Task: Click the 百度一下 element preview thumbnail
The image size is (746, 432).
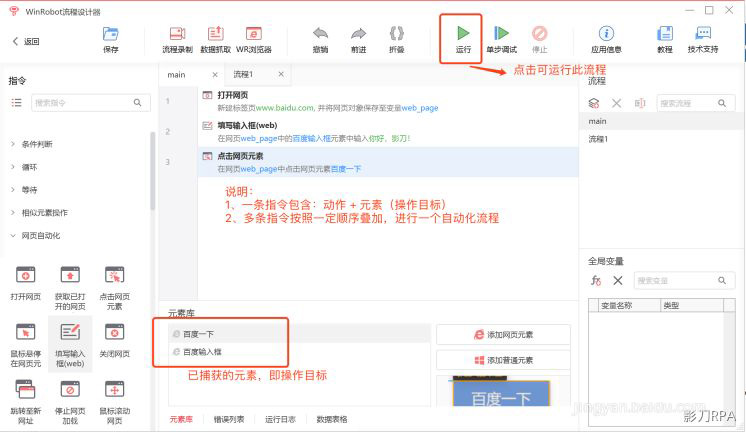Action: point(501,392)
